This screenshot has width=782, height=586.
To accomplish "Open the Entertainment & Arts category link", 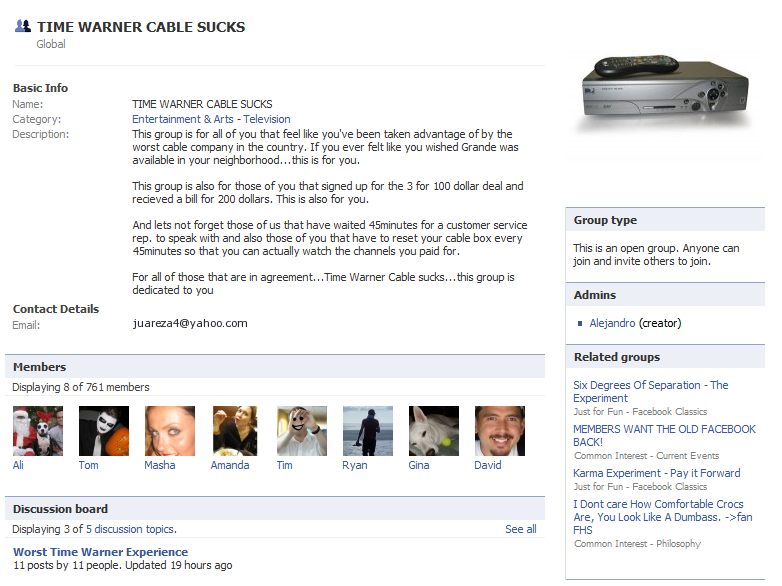I will [x=183, y=119].
